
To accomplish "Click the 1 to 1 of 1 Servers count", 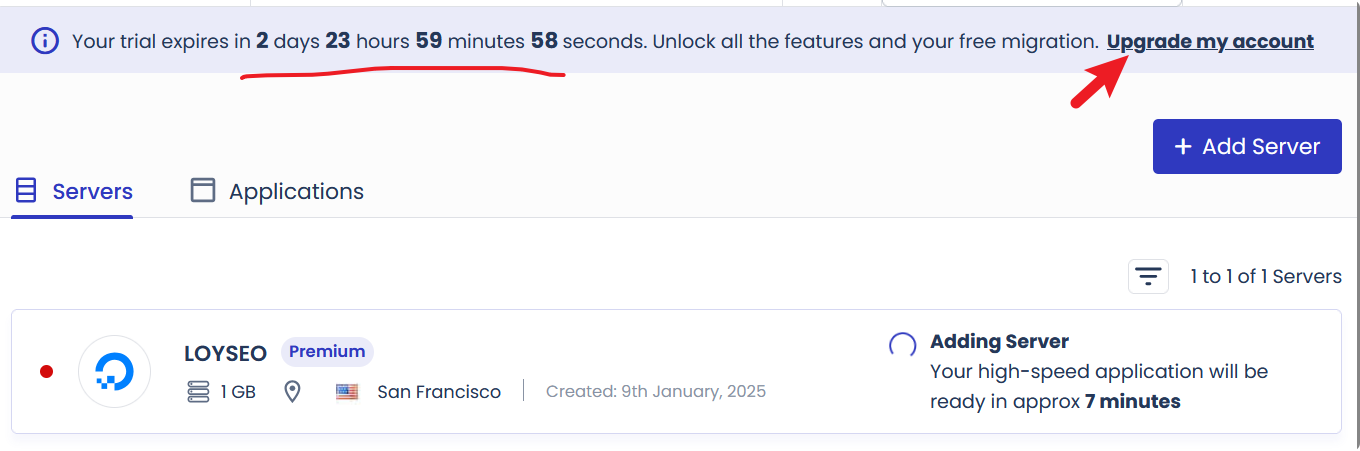I will [x=1265, y=277].
